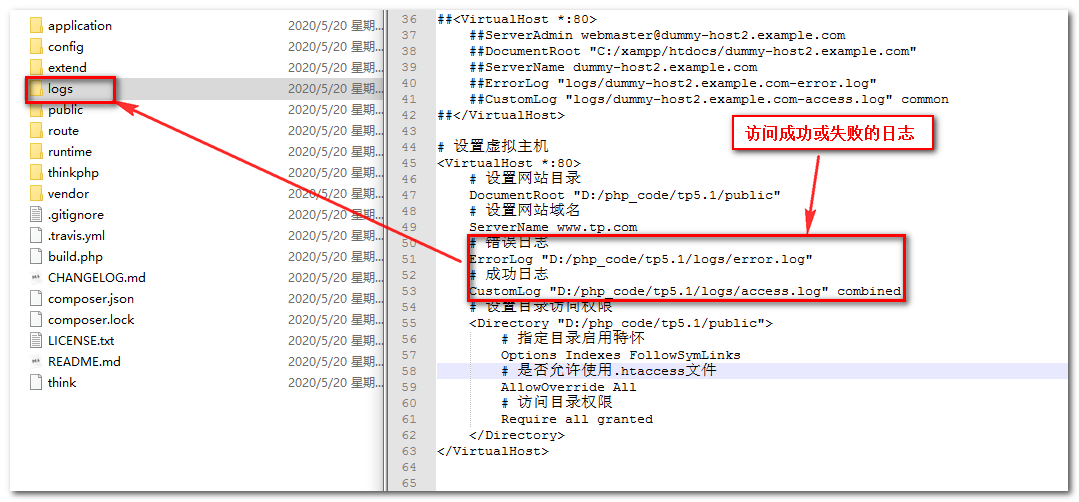
Task: Select the vendor folder icon
Action: click(x=36, y=194)
